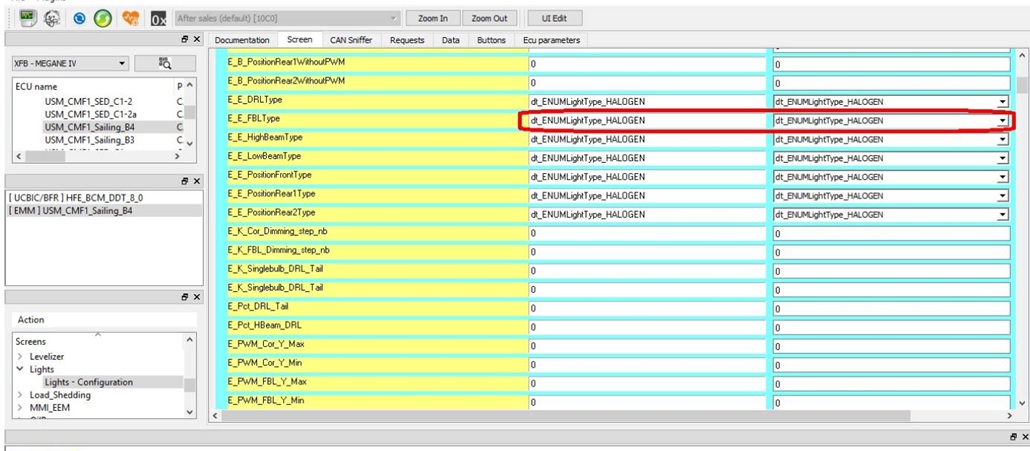Open the XFB - MEGANE IV vehicle dropdown

tap(69, 64)
